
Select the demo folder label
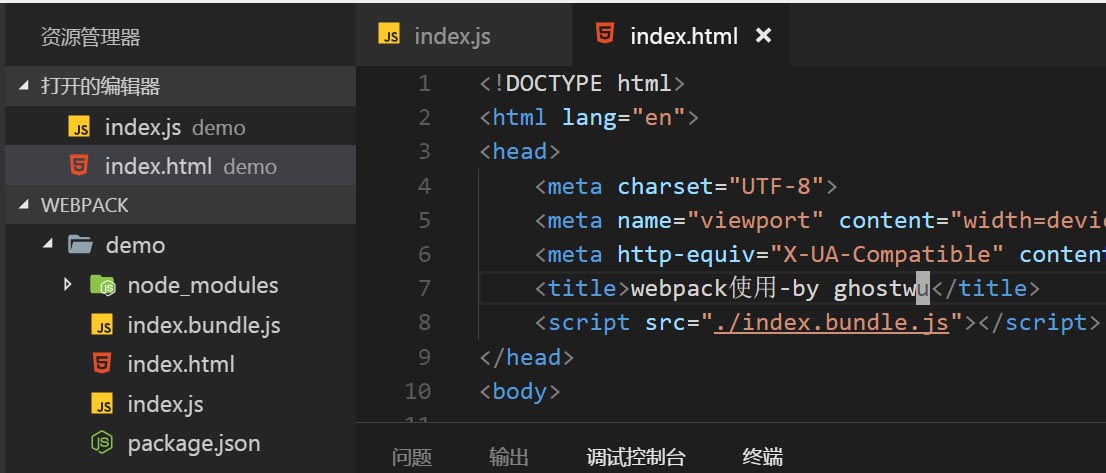click(x=135, y=245)
